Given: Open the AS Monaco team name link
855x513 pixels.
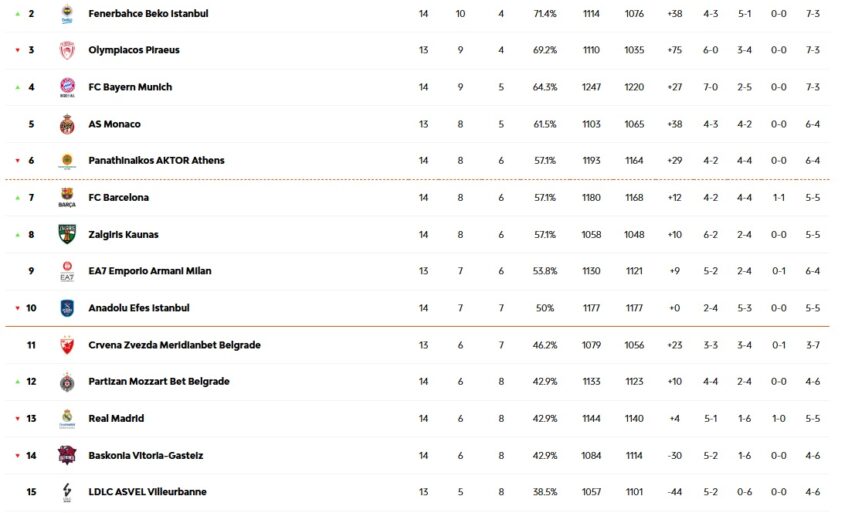Looking at the screenshot, I should click(x=114, y=124).
